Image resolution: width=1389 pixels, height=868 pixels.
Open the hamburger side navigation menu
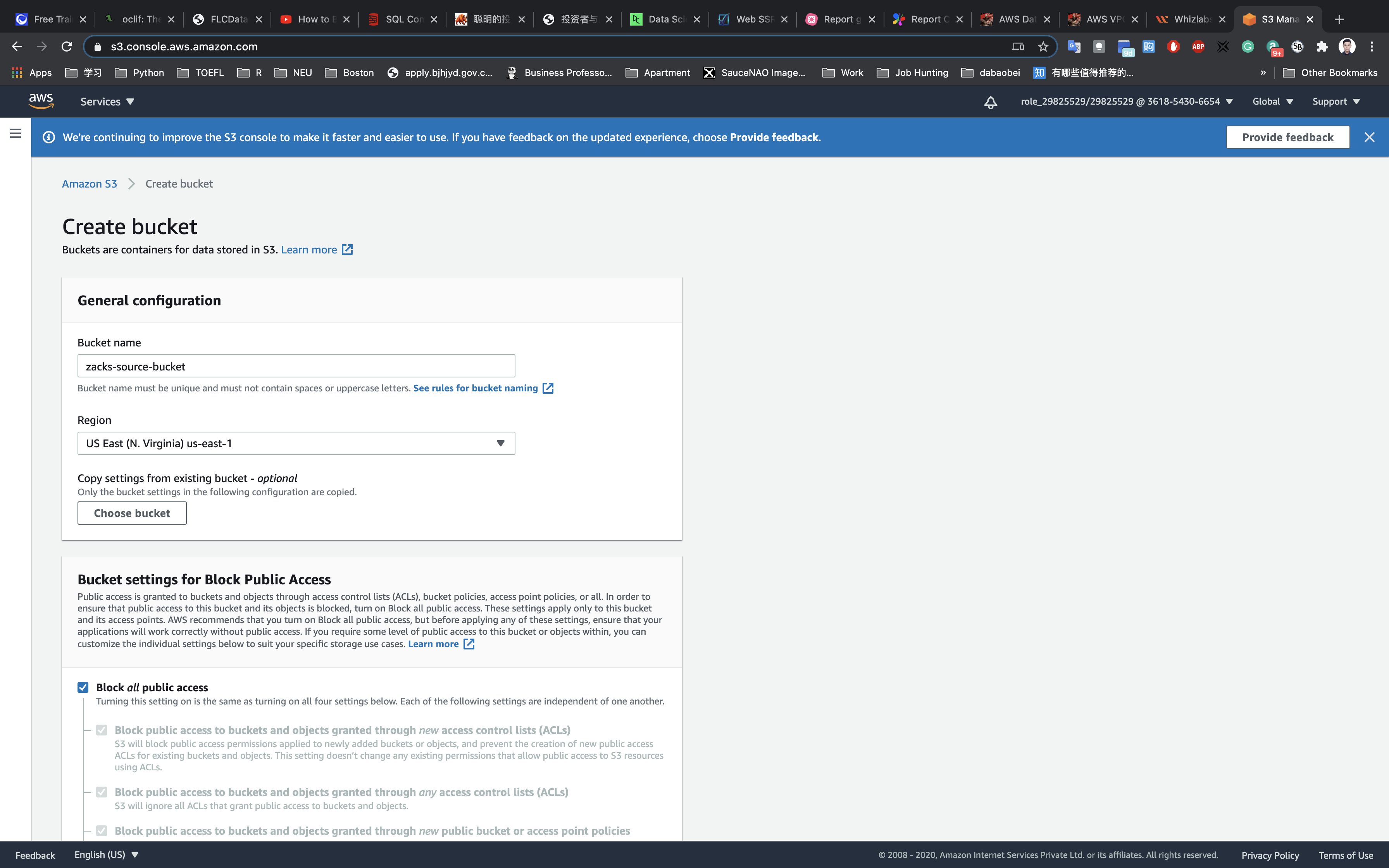[x=16, y=134]
